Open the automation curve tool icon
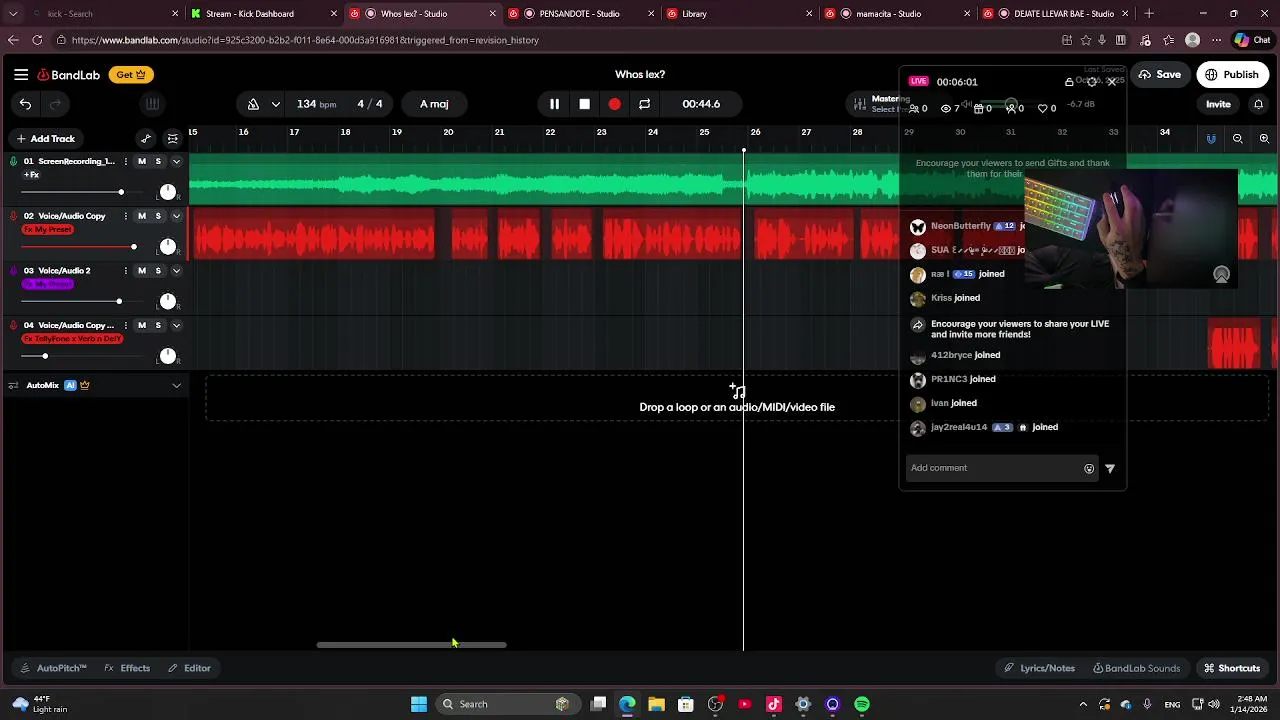1280x720 pixels. [146, 139]
